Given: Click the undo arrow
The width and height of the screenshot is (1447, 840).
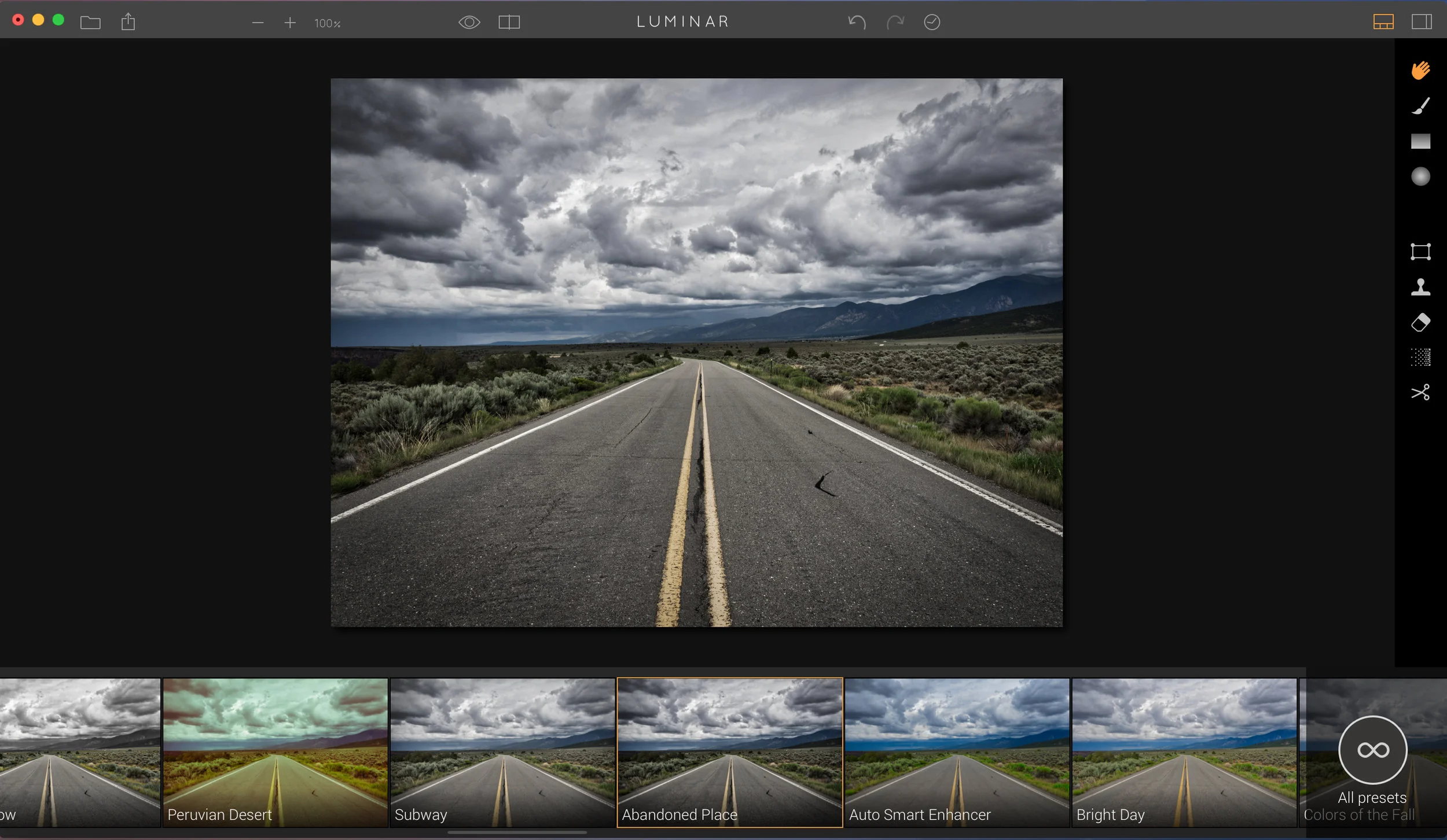Looking at the screenshot, I should point(857,23).
